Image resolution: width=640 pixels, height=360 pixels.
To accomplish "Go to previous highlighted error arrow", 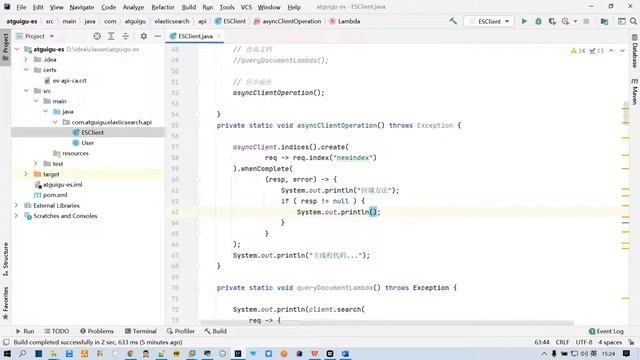I will click(x=611, y=51).
